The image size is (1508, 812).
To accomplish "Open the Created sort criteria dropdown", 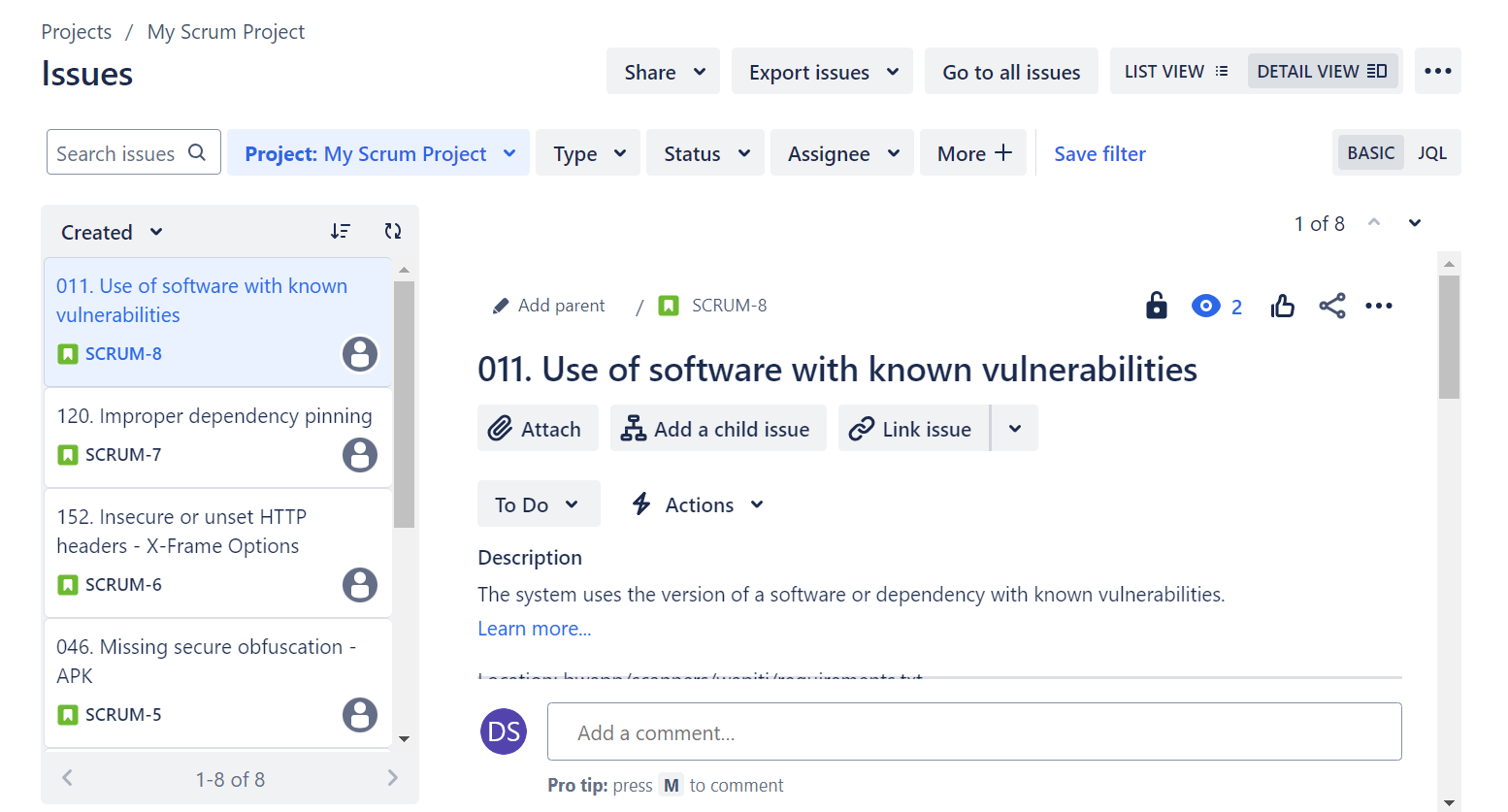I will point(110,231).
